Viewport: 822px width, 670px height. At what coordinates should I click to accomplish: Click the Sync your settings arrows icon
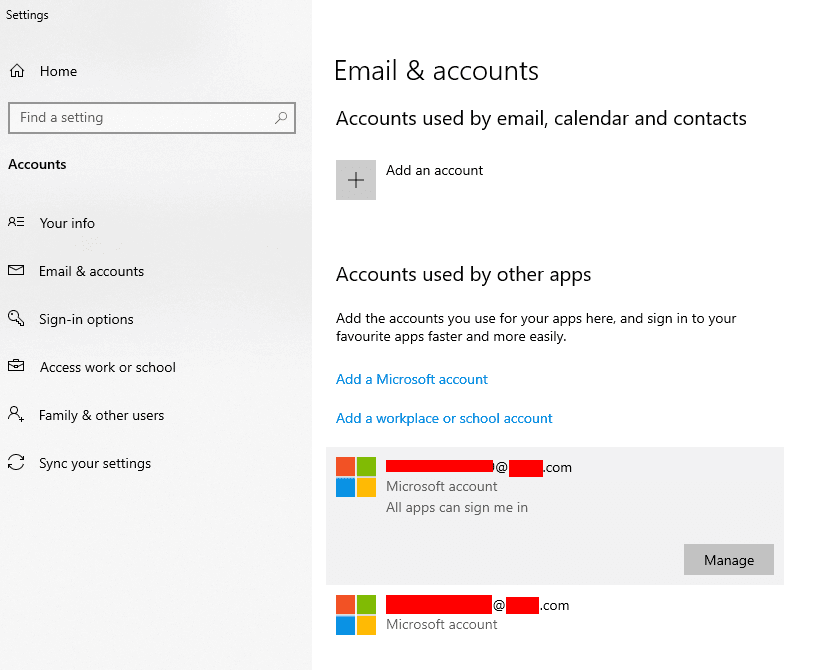(x=16, y=462)
